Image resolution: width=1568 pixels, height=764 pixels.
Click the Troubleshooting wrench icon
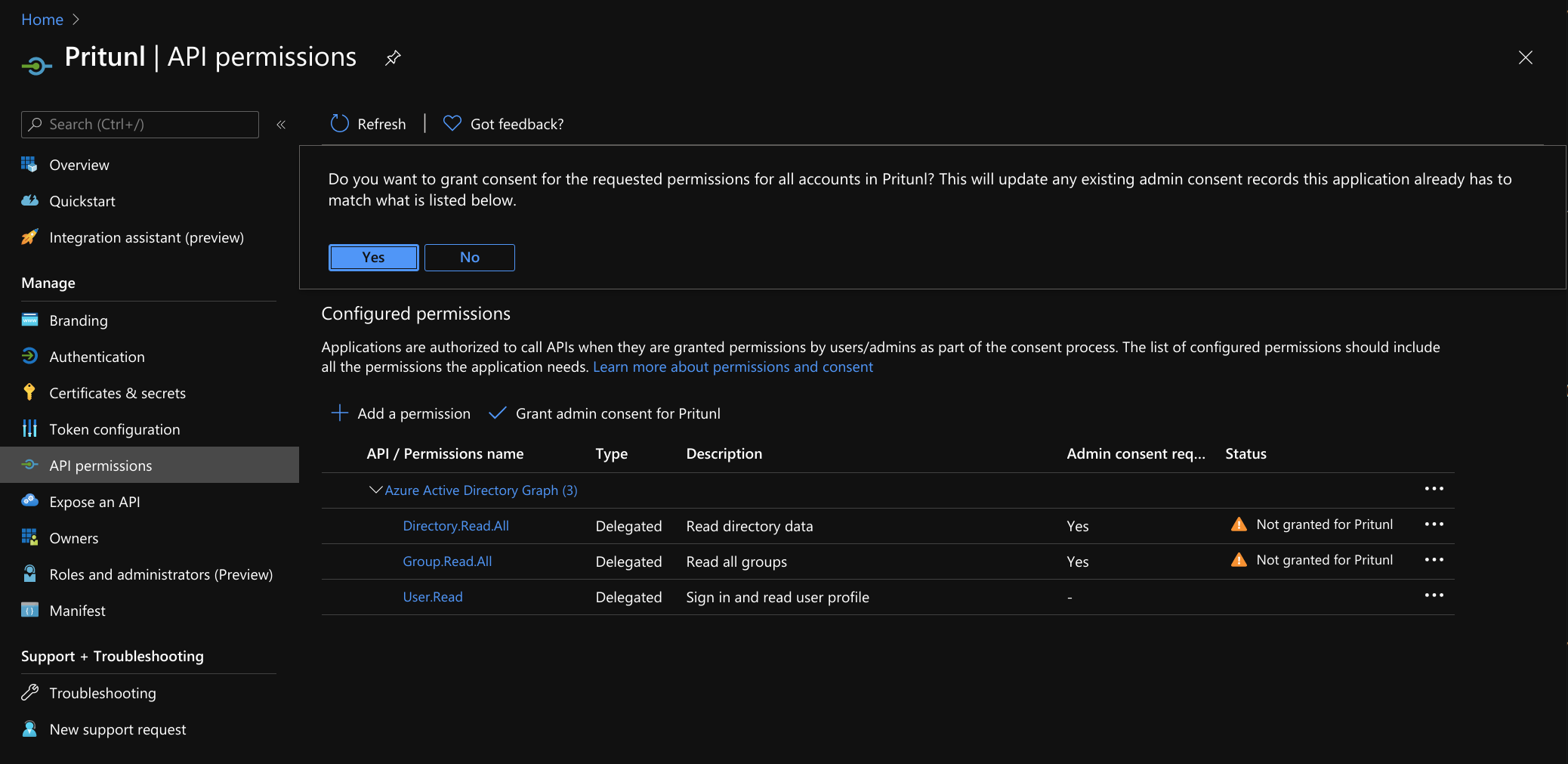click(29, 692)
